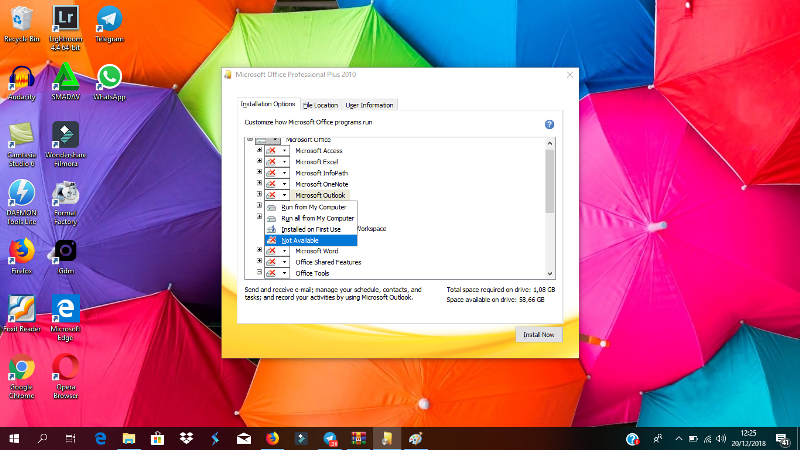Open File Explorer from the taskbar
Viewport: 800px width, 450px height.
129,438
